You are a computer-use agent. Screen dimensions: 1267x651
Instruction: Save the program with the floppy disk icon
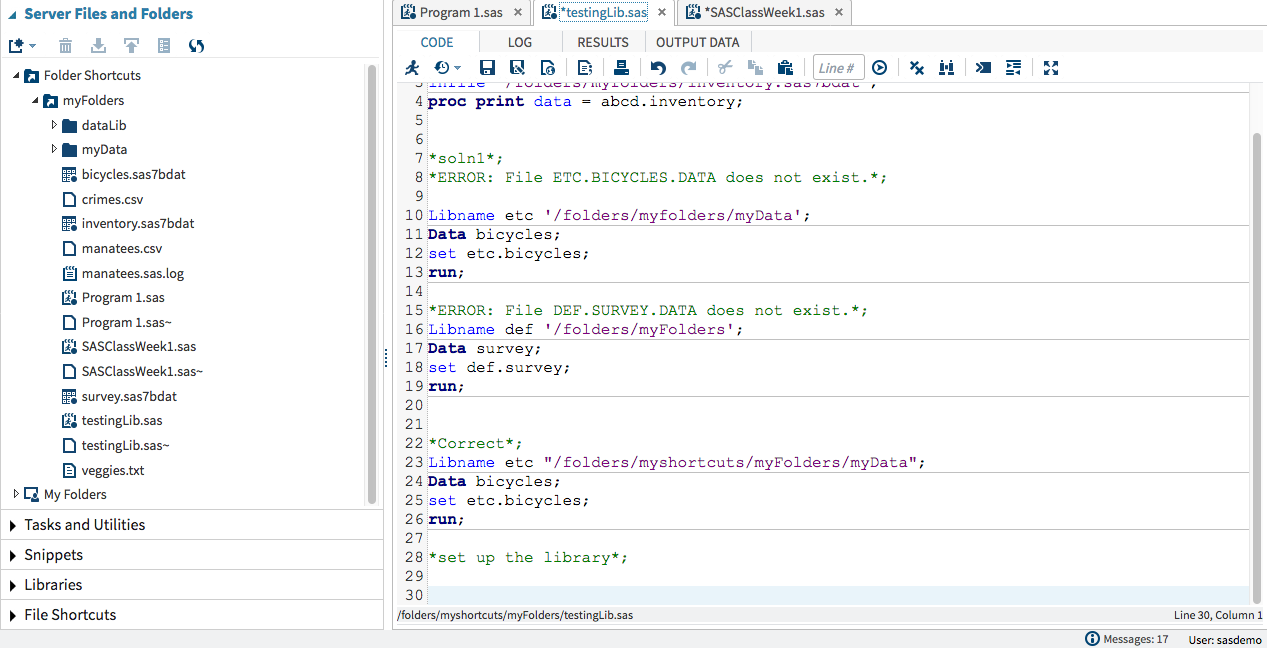(x=487, y=68)
